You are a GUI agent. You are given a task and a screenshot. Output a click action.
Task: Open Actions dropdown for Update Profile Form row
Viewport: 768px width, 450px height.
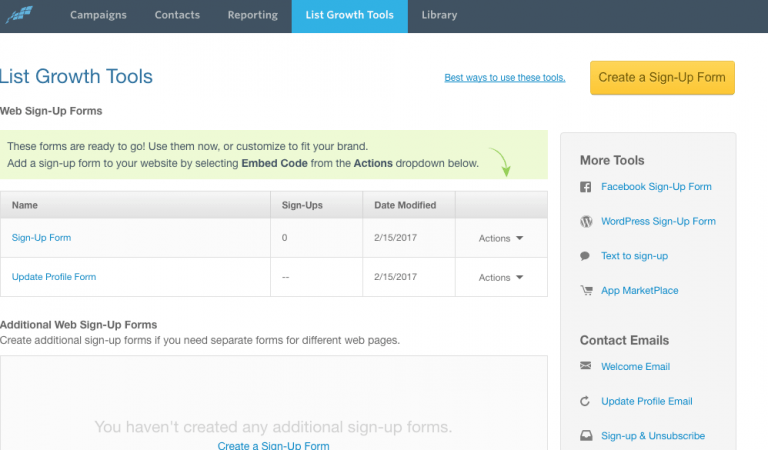click(501, 277)
